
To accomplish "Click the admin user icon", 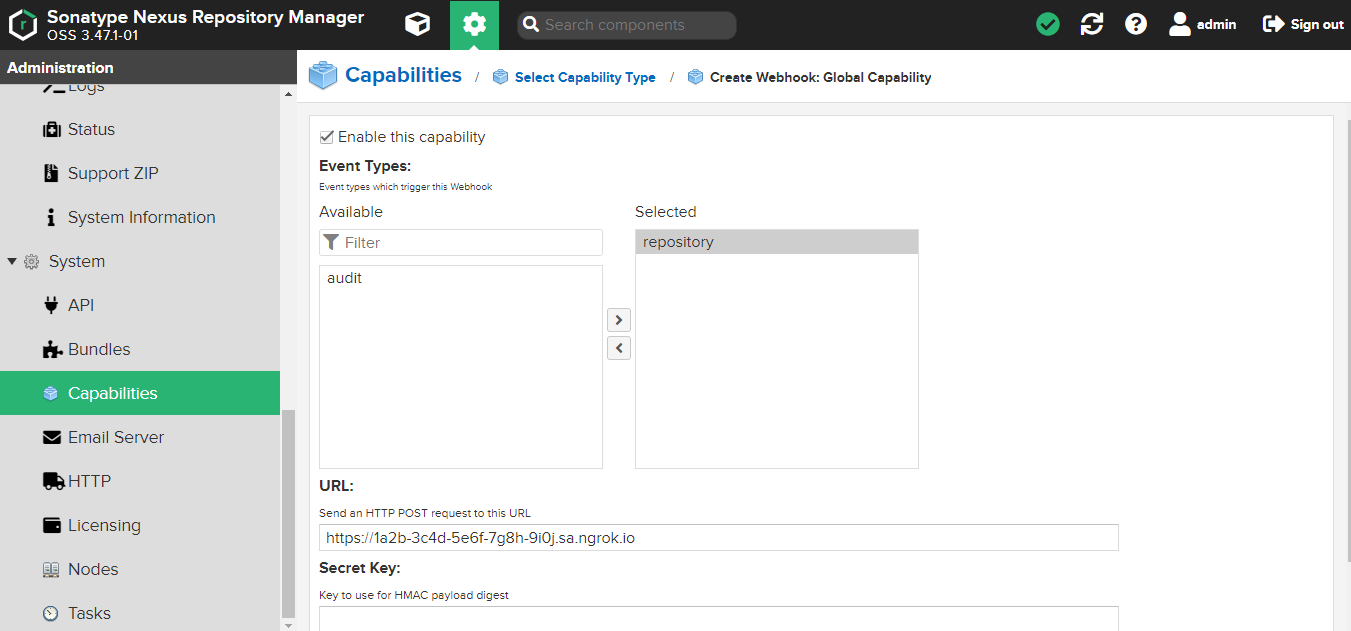I will tap(1180, 24).
